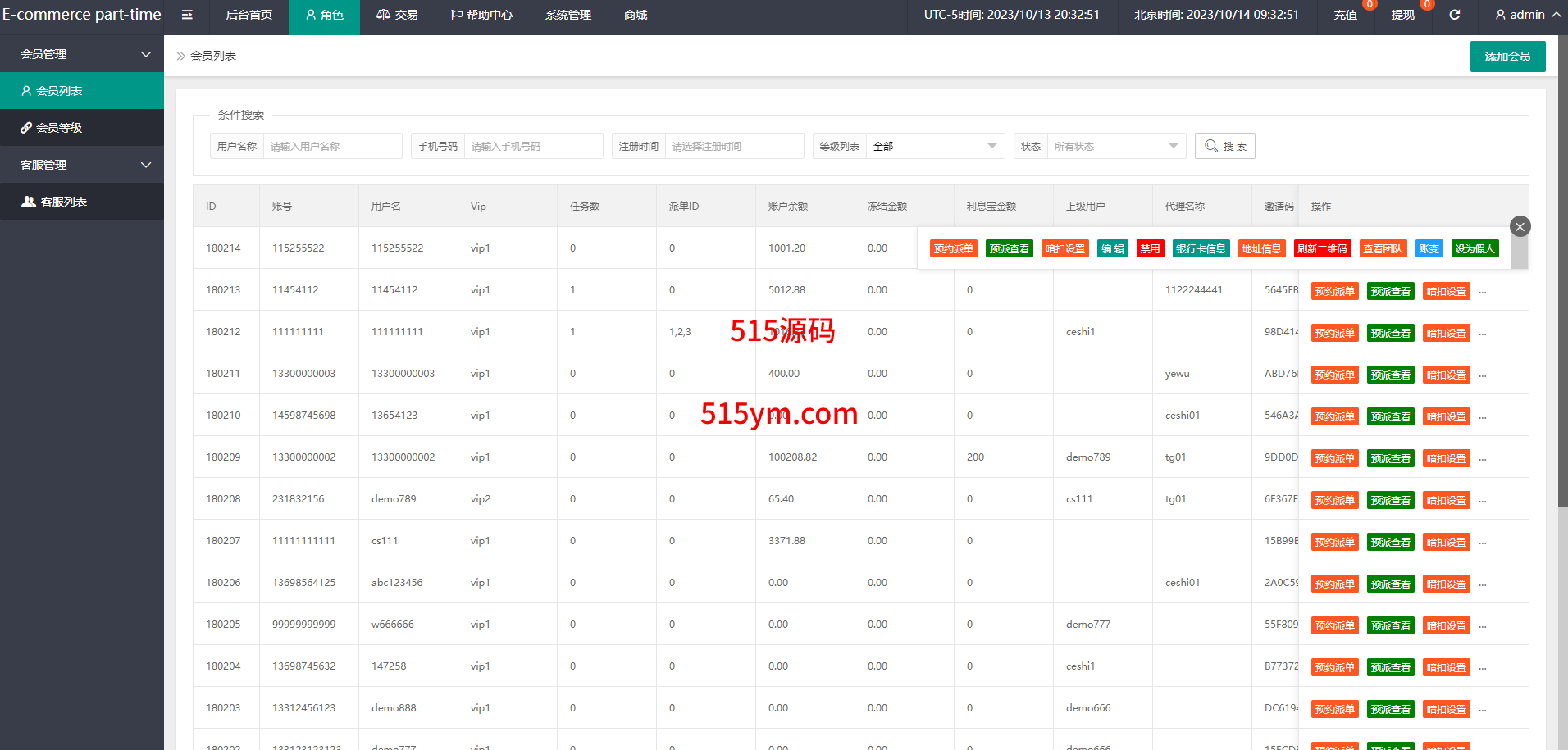Expand the 等级列表 dropdown showing 全部
The height and width of the screenshot is (750, 1568).
coord(934,146)
